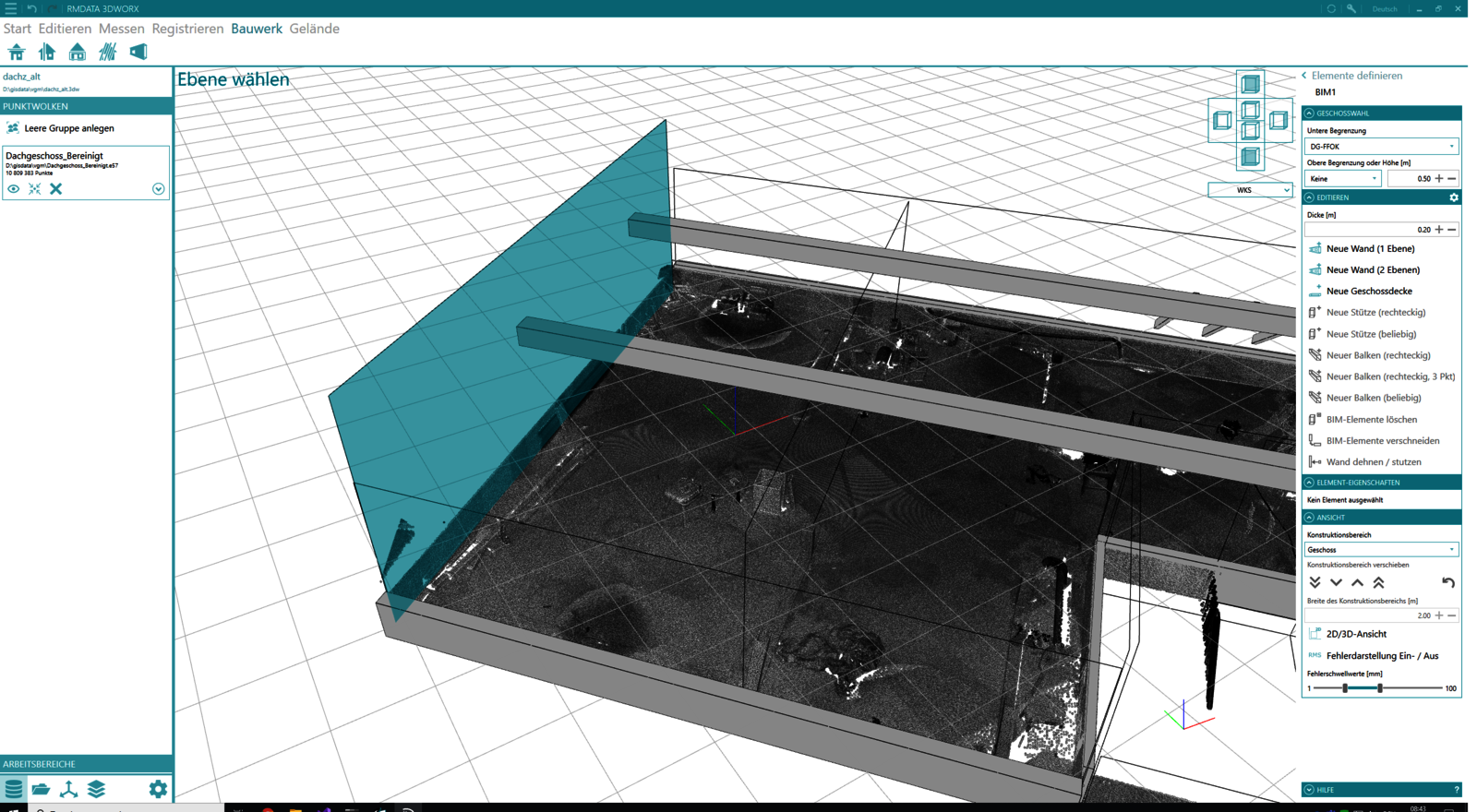Click the undo arrow in title bar
The width and height of the screenshot is (1477, 812).
coord(31,8)
